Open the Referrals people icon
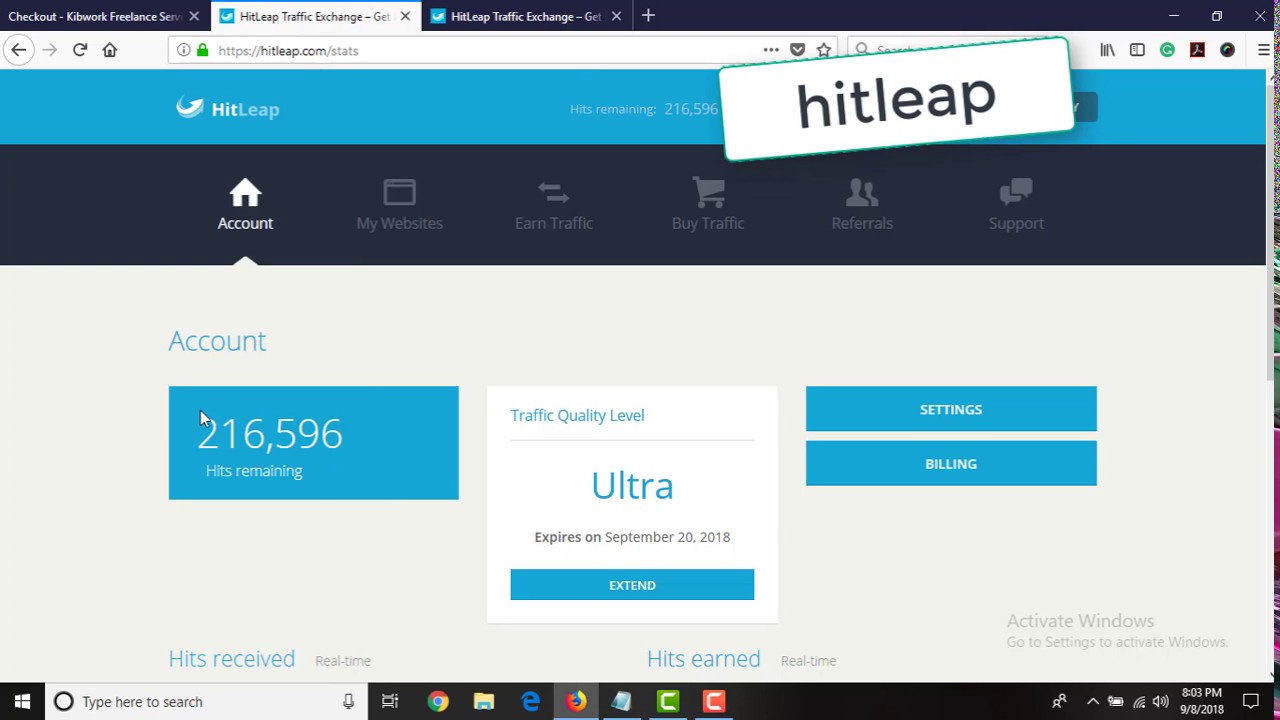The width and height of the screenshot is (1280, 720). click(x=862, y=192)
